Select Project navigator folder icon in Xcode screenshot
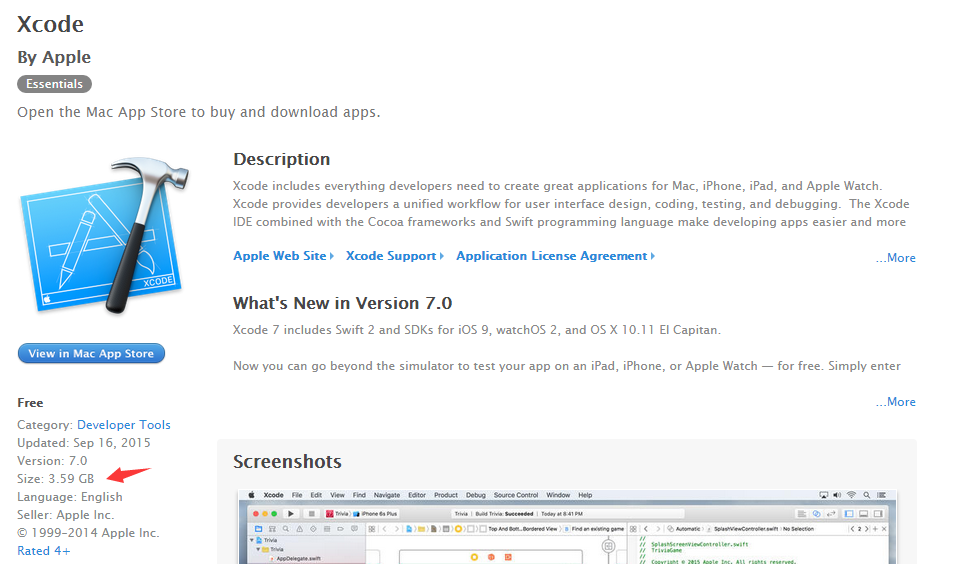Screen dimensions: 956x564 point(258,529)
